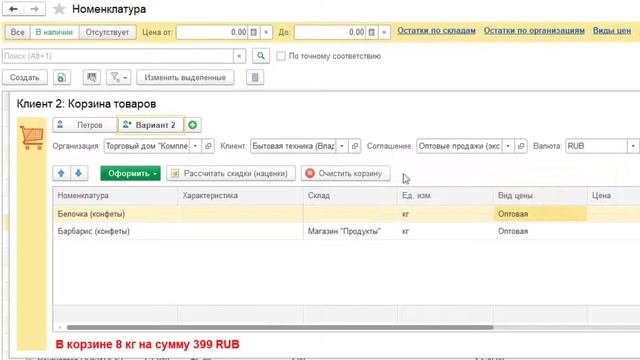Add a new cart variant with green plus
This screenshot has width=640, height=360.
coord(193,125)
